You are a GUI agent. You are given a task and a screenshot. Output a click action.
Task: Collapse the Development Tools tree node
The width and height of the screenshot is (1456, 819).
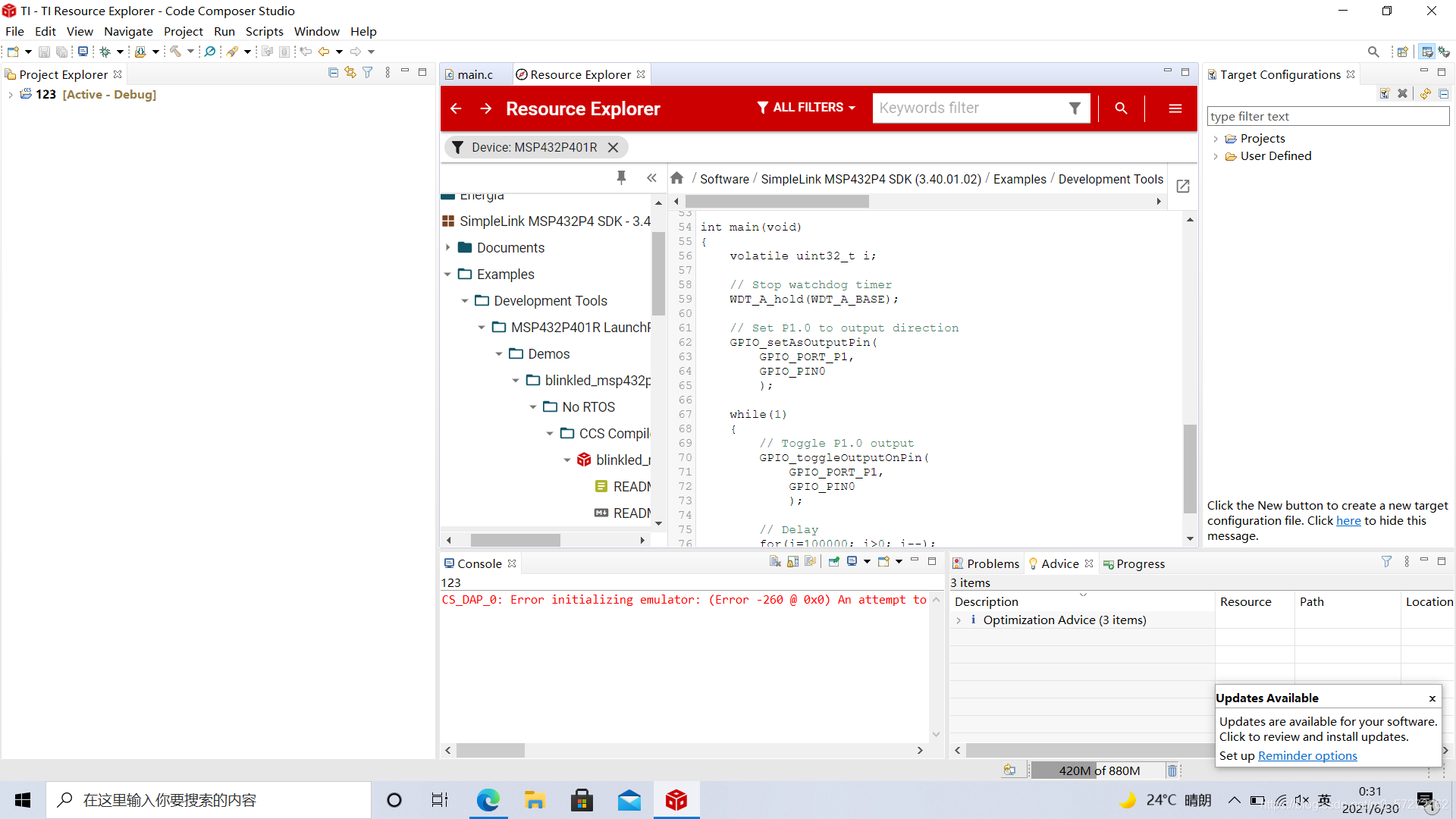(465, 301)
